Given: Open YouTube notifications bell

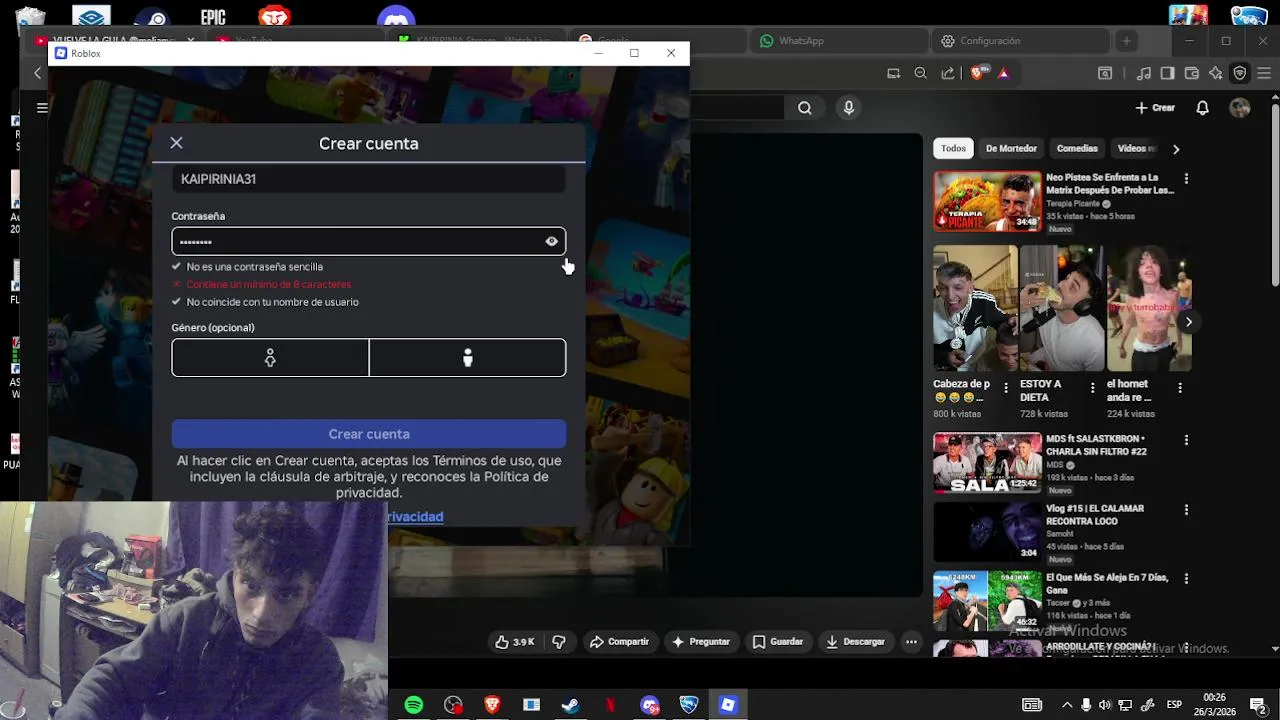Looking at the screenshot, I should point(1203,108).
